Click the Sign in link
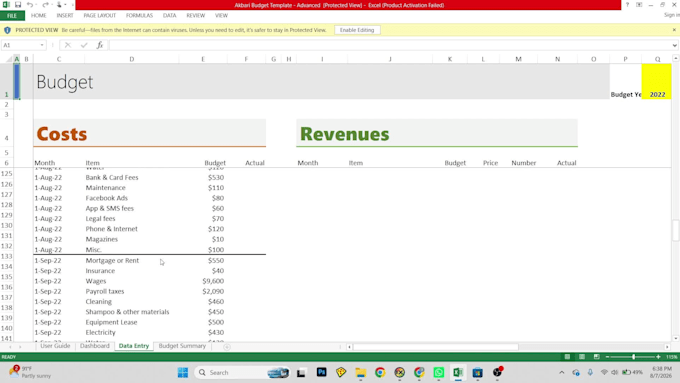Image resolution: width=680 pixels, height=383 pixels. [x=671, y=15]
